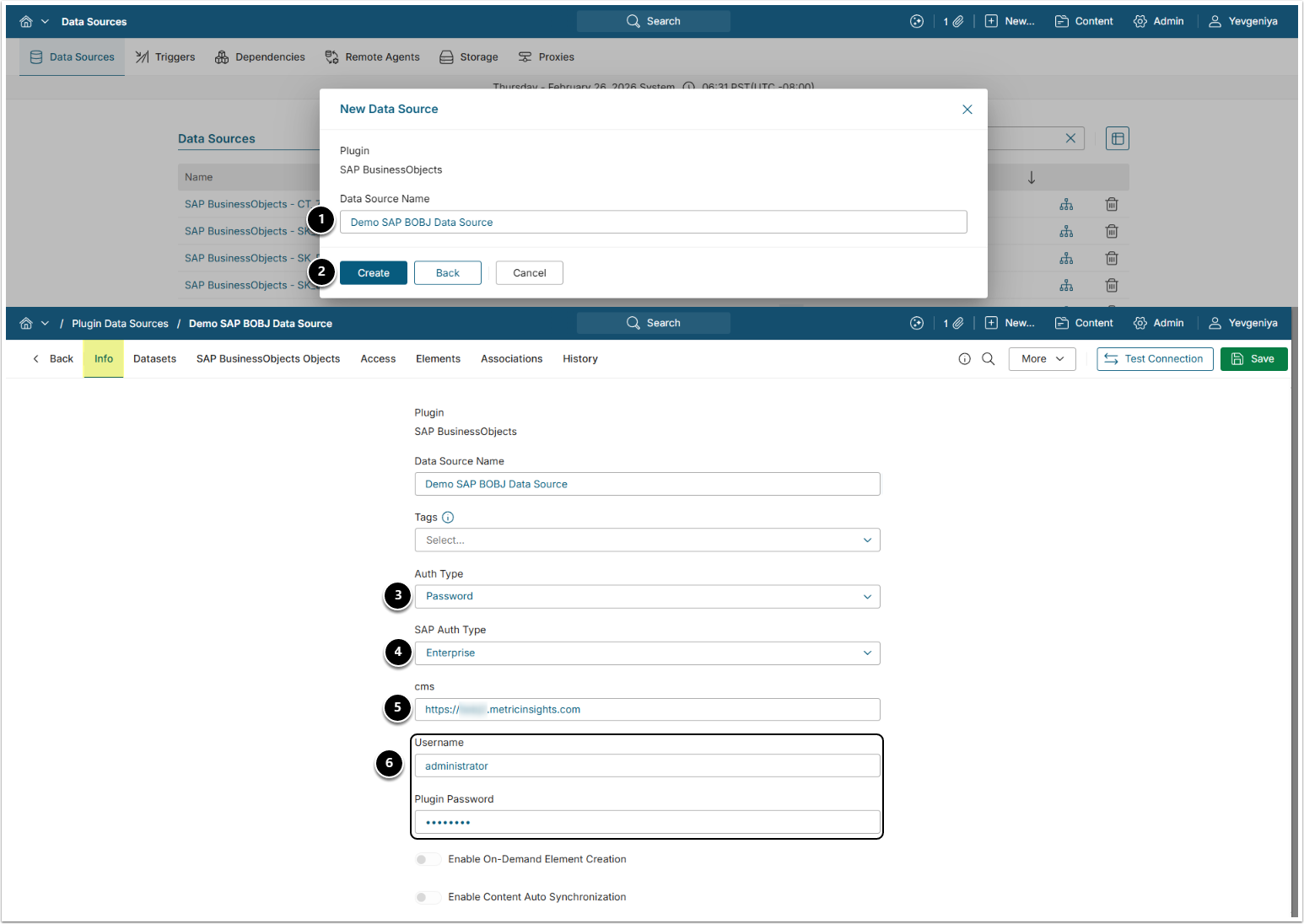This screenshot has width=1304, height=924.
Task: Close the New Data Source dialog
Action: coord(967,110)
